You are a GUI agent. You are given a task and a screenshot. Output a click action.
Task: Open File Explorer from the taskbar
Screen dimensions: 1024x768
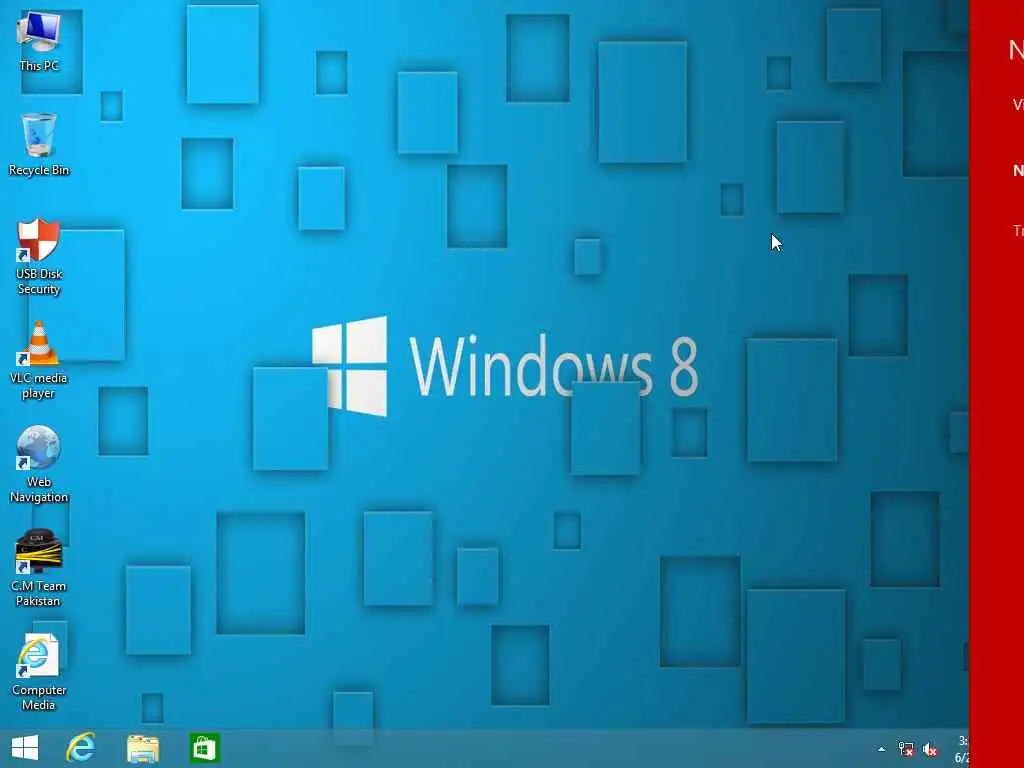click(143, 748)
